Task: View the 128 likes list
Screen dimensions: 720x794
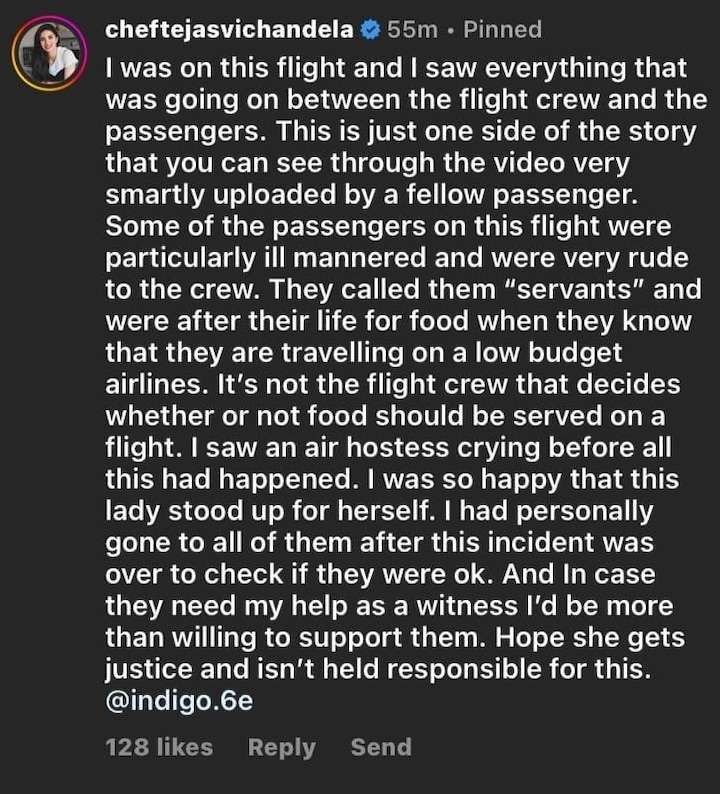Action: [x=159, y=747]
